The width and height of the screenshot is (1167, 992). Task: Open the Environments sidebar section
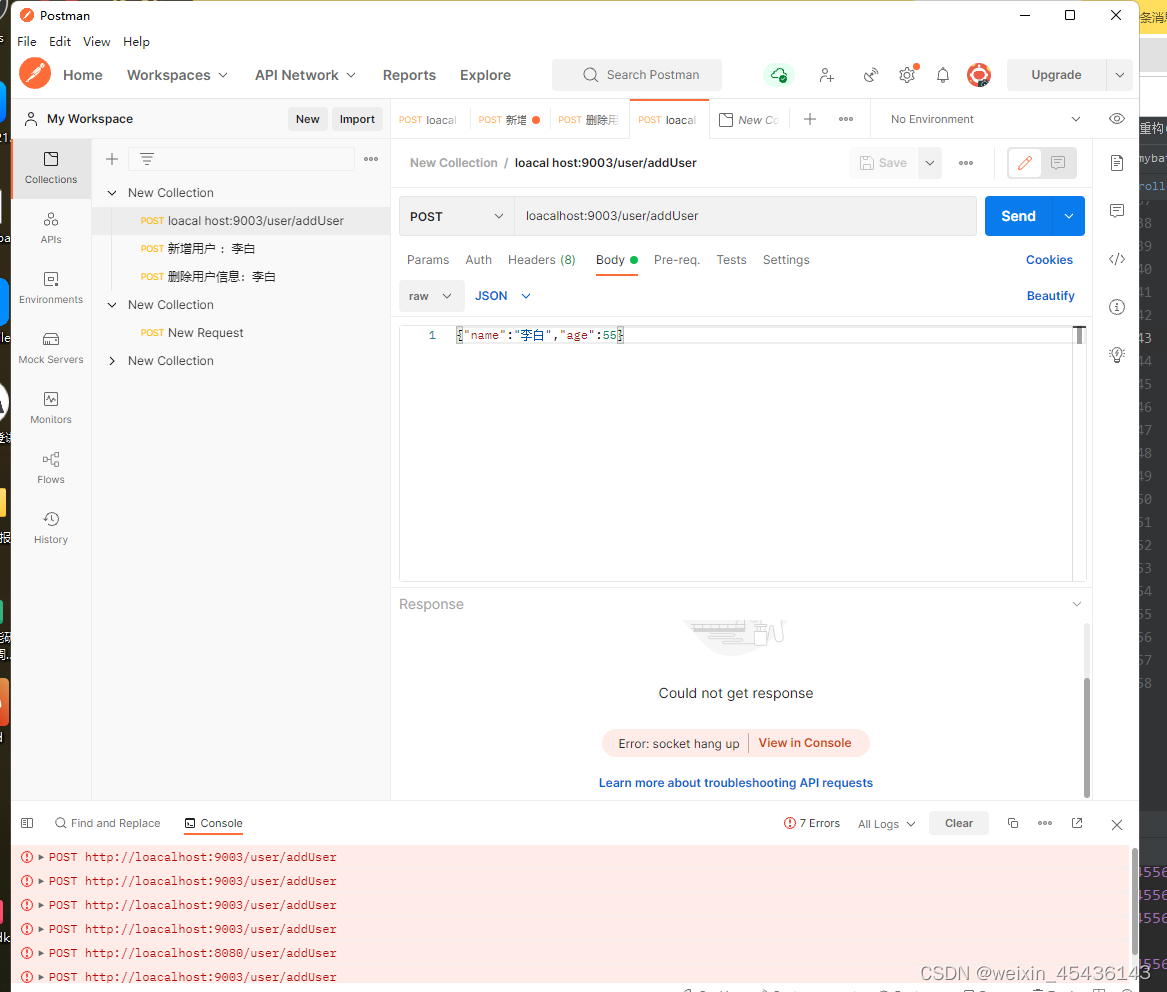click(x=51, y=288)
